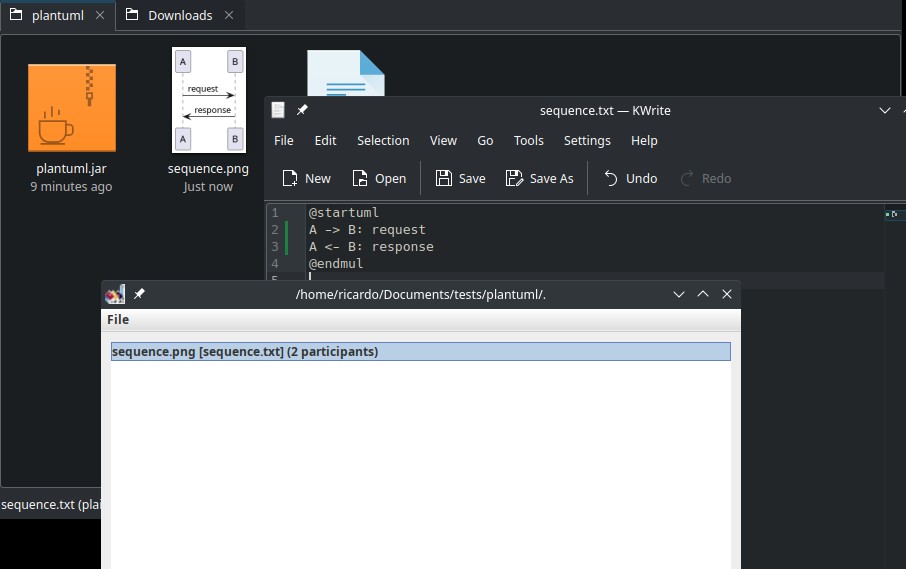Click the PlantUML app icon in title bar

point(115,294)
